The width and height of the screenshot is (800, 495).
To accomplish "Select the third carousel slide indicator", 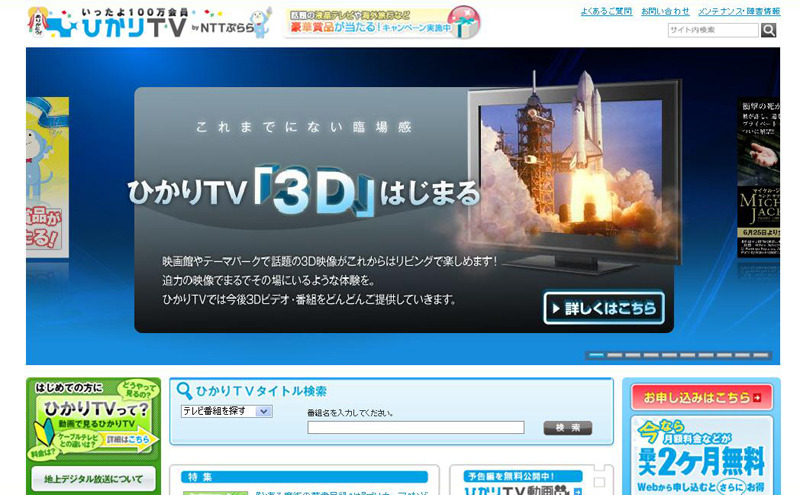I will point(633,355).
